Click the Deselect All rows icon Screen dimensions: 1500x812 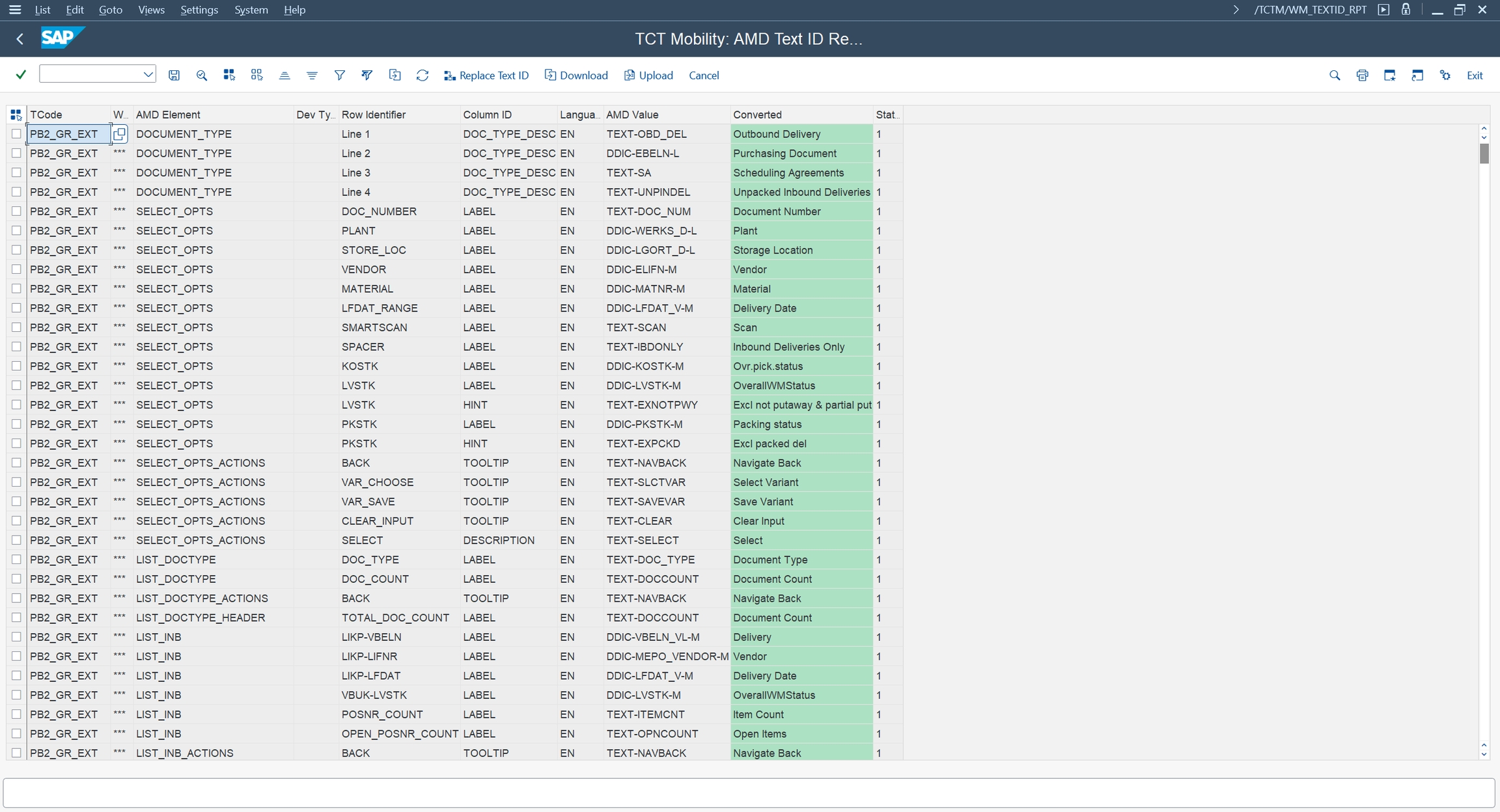tap(257, 75)
